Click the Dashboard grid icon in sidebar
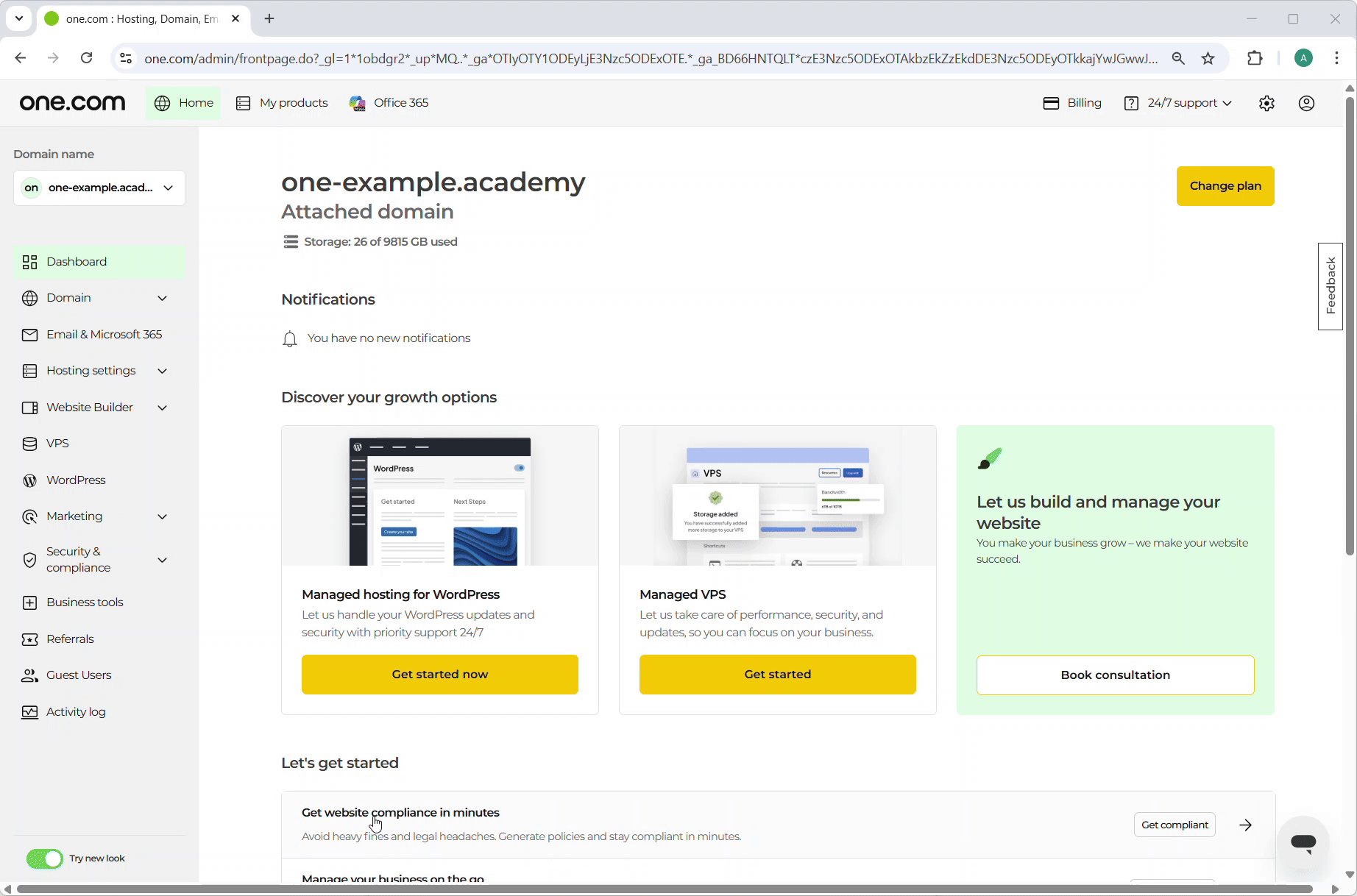This screenshot has width=1357, height=896. click(29, 262)
